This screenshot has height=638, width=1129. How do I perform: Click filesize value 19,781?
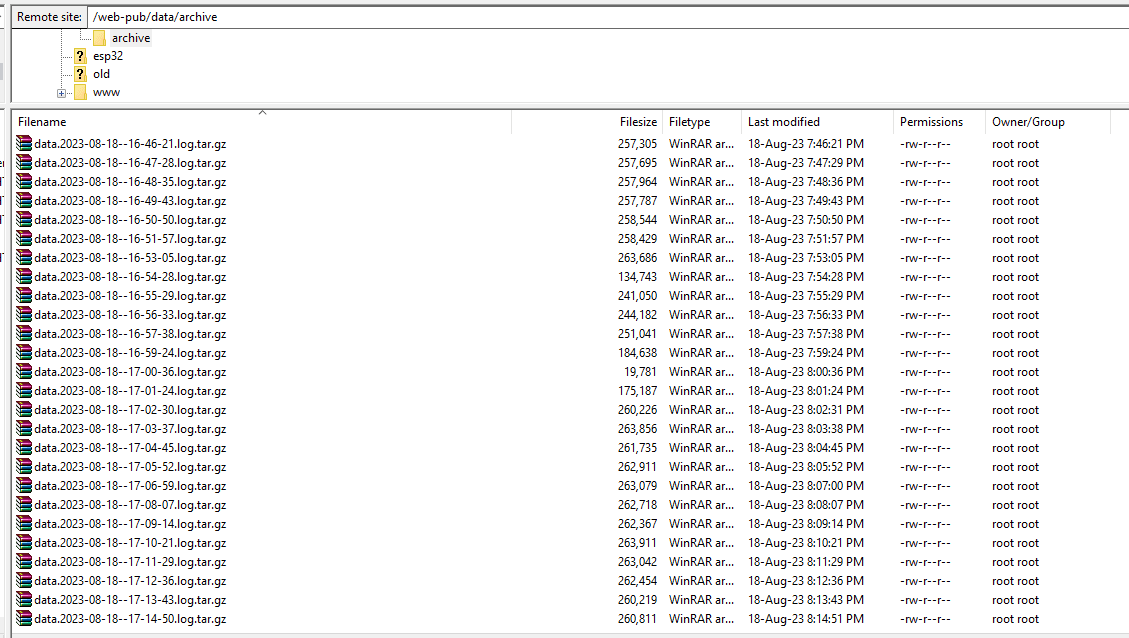coord(640,372)
